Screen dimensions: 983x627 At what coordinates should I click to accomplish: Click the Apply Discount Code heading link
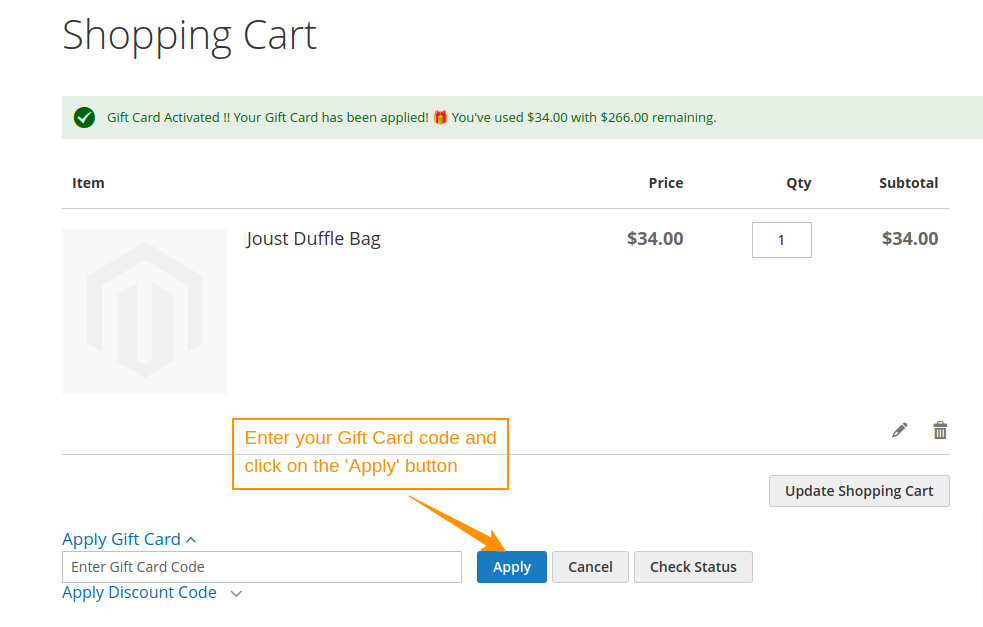[x=139, y=592]
